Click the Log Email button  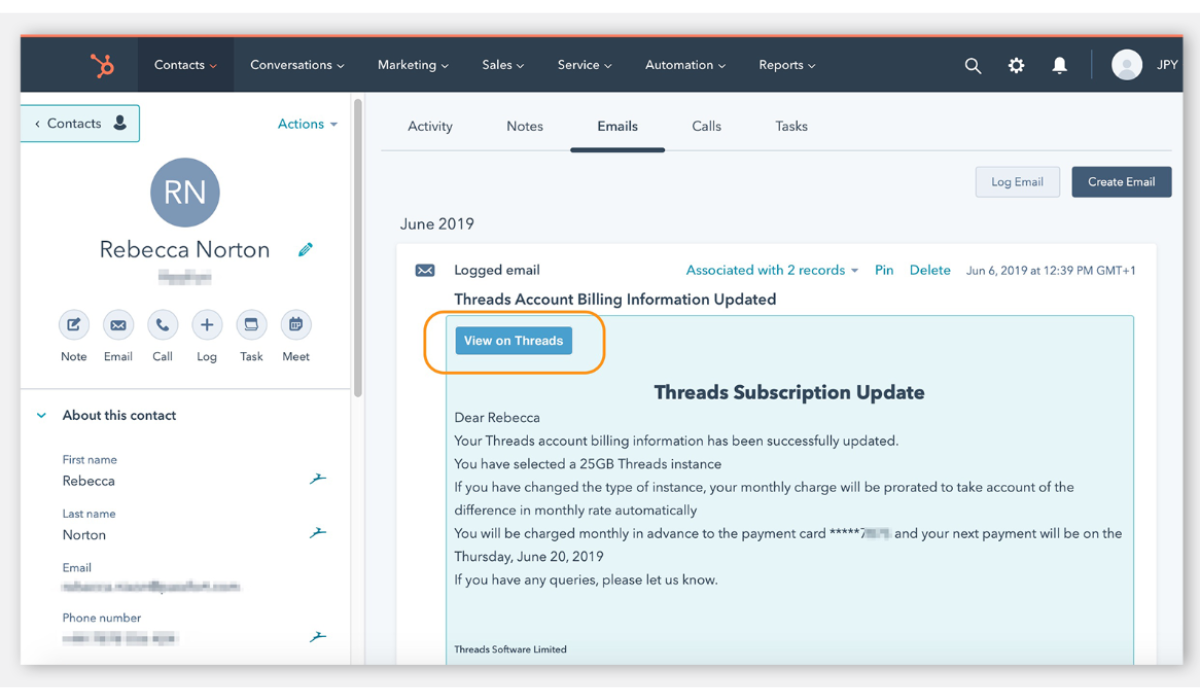1017,182
